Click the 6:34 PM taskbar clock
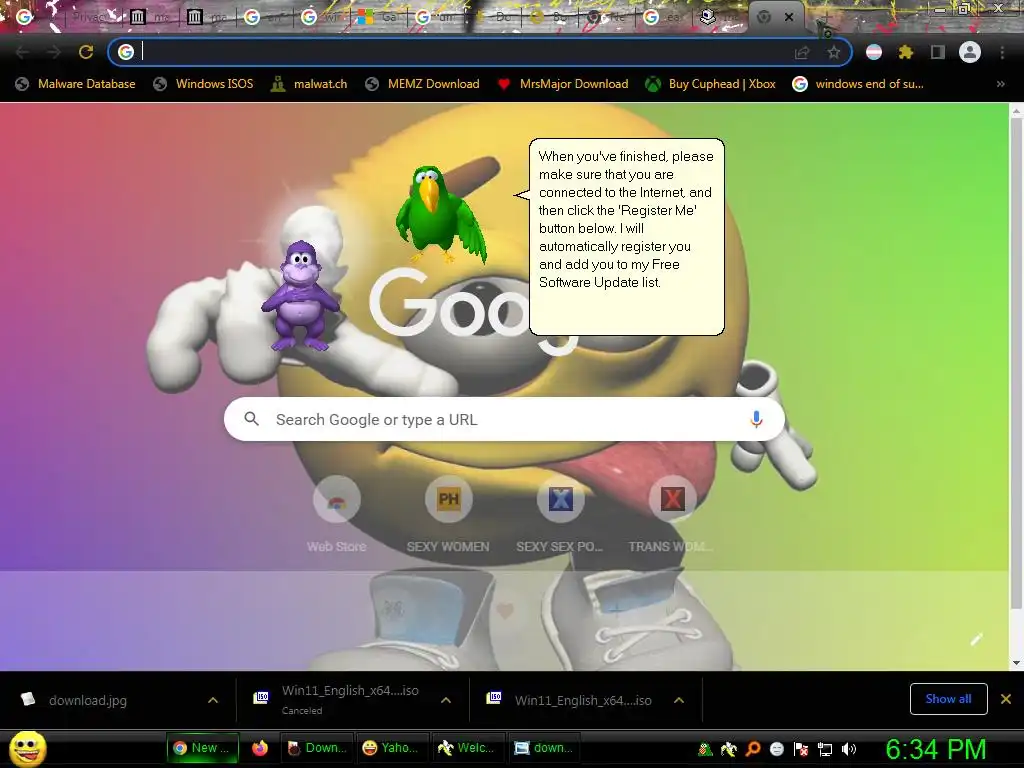This screenshot has height=768, width=1024. (x=936, y=749)
